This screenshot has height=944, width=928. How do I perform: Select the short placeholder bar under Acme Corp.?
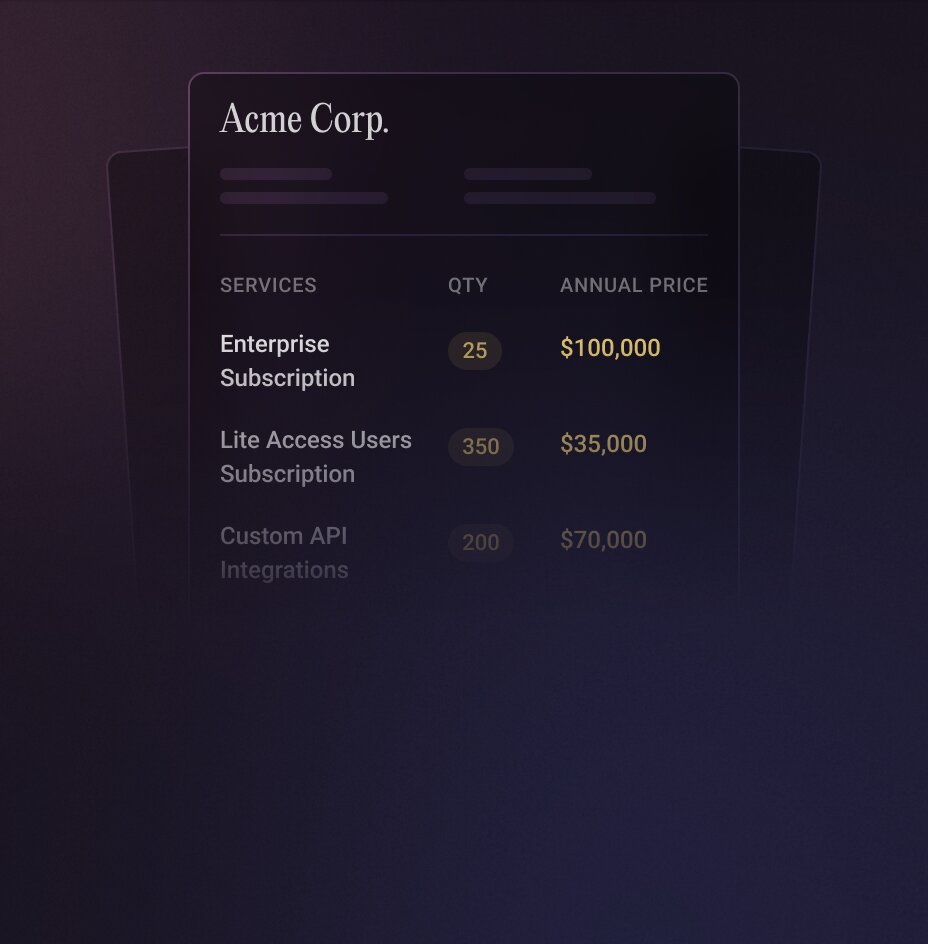[x=276, y=174]
